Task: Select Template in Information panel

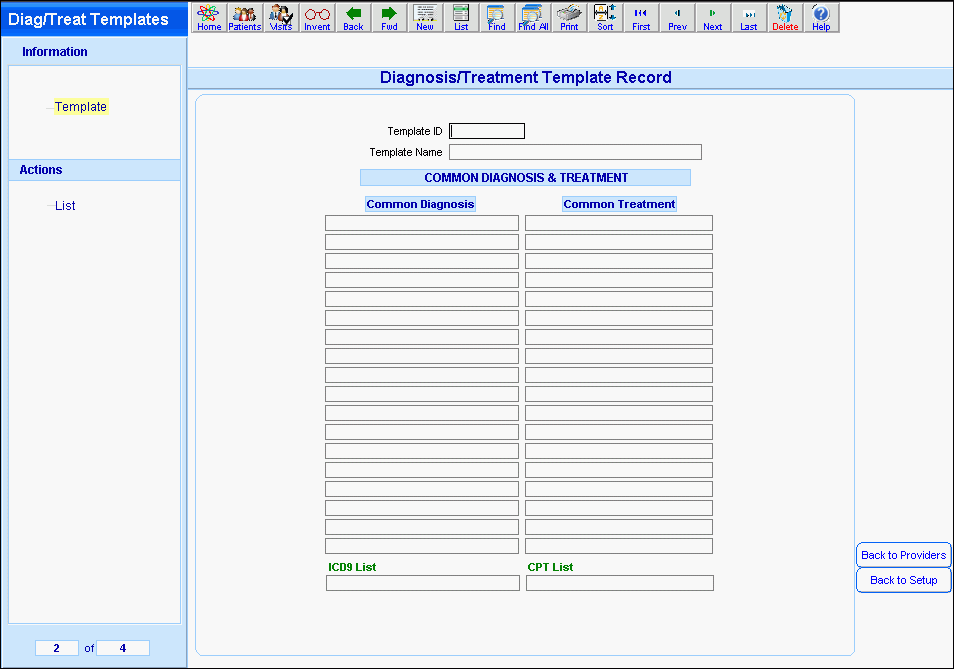Action: tap(81, 106)
